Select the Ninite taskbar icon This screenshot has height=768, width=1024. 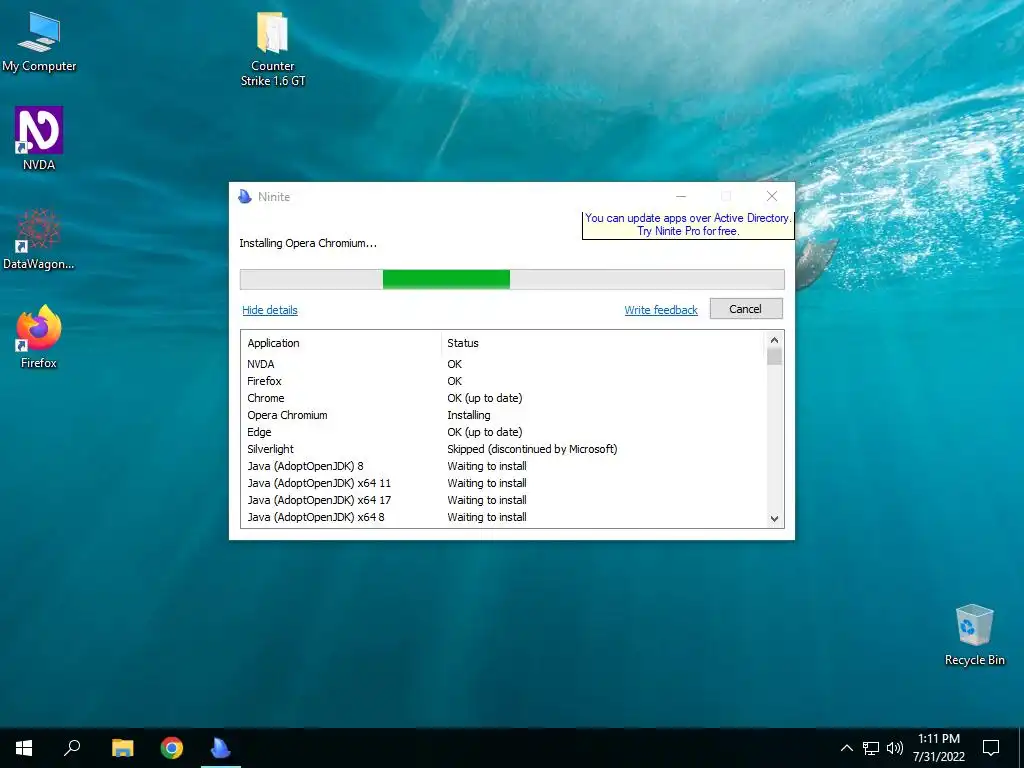tap(221, 748)
